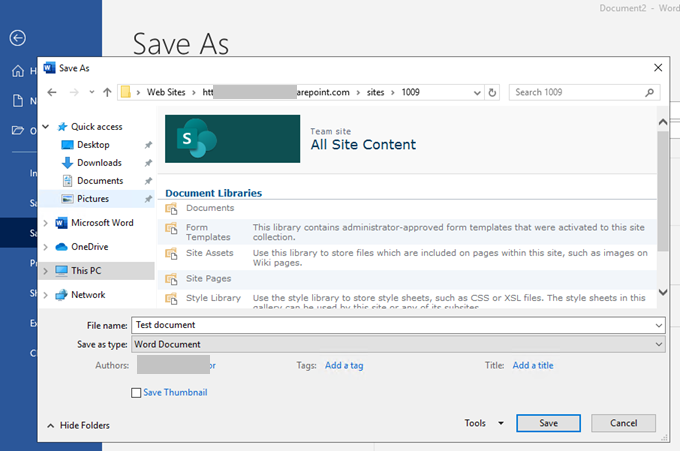Click the Forward arrow in dialog toolbar
680x451 pixels.
74,92
